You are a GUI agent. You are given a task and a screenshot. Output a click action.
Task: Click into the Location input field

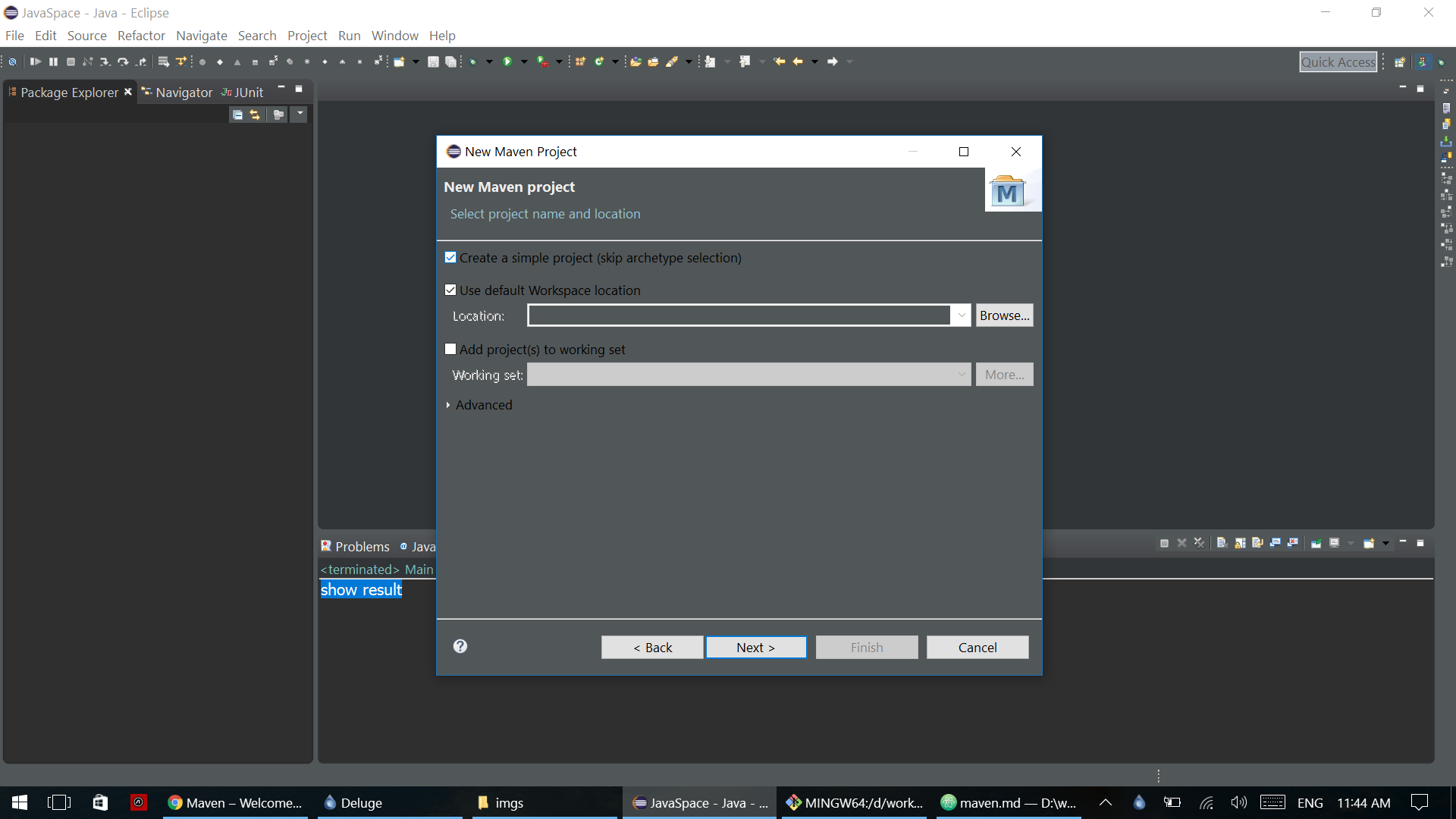click(739, 315)
